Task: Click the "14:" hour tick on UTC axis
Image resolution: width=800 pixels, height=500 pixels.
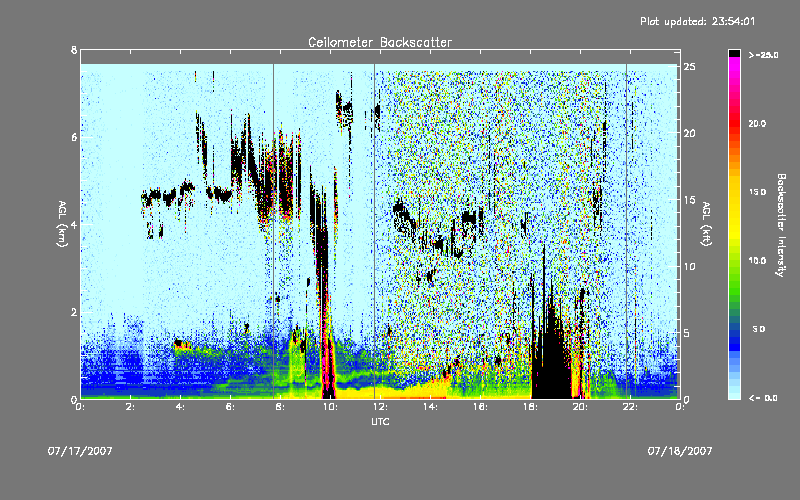Action: point(431,407)
